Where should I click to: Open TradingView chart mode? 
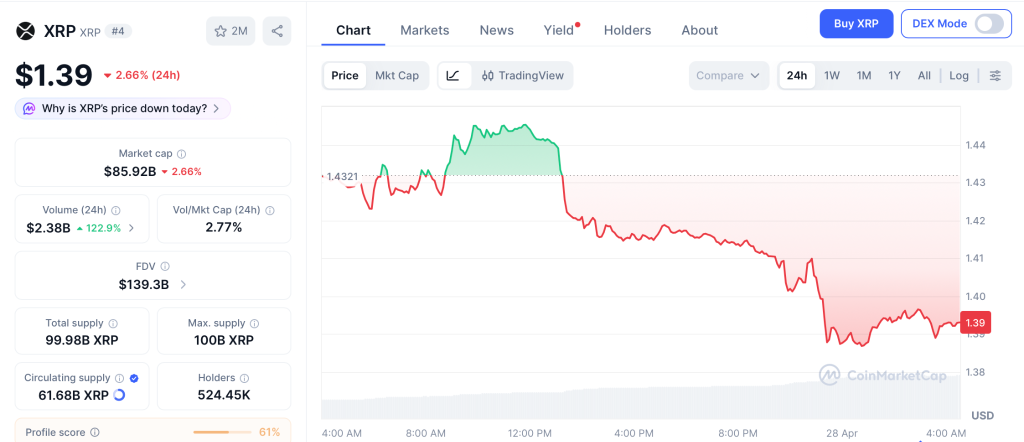pyautogui.click(x=522, y=76)
